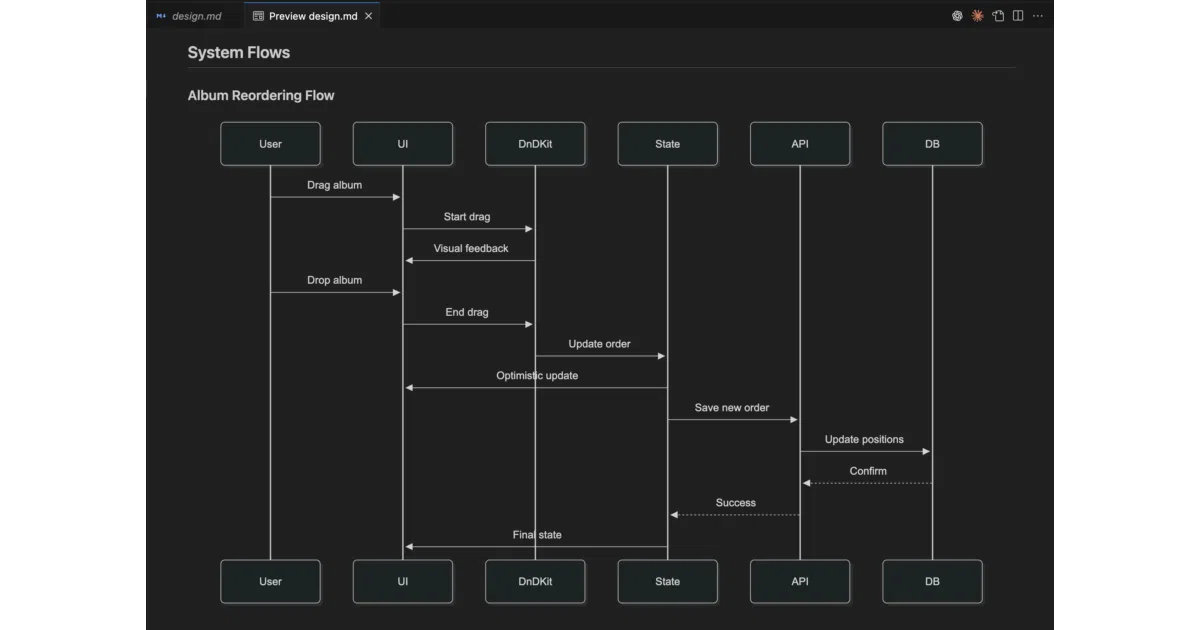Screen dimensions: 1200x630
Task: Select the User box at the diagram top
Action: [x=270, y=144]
